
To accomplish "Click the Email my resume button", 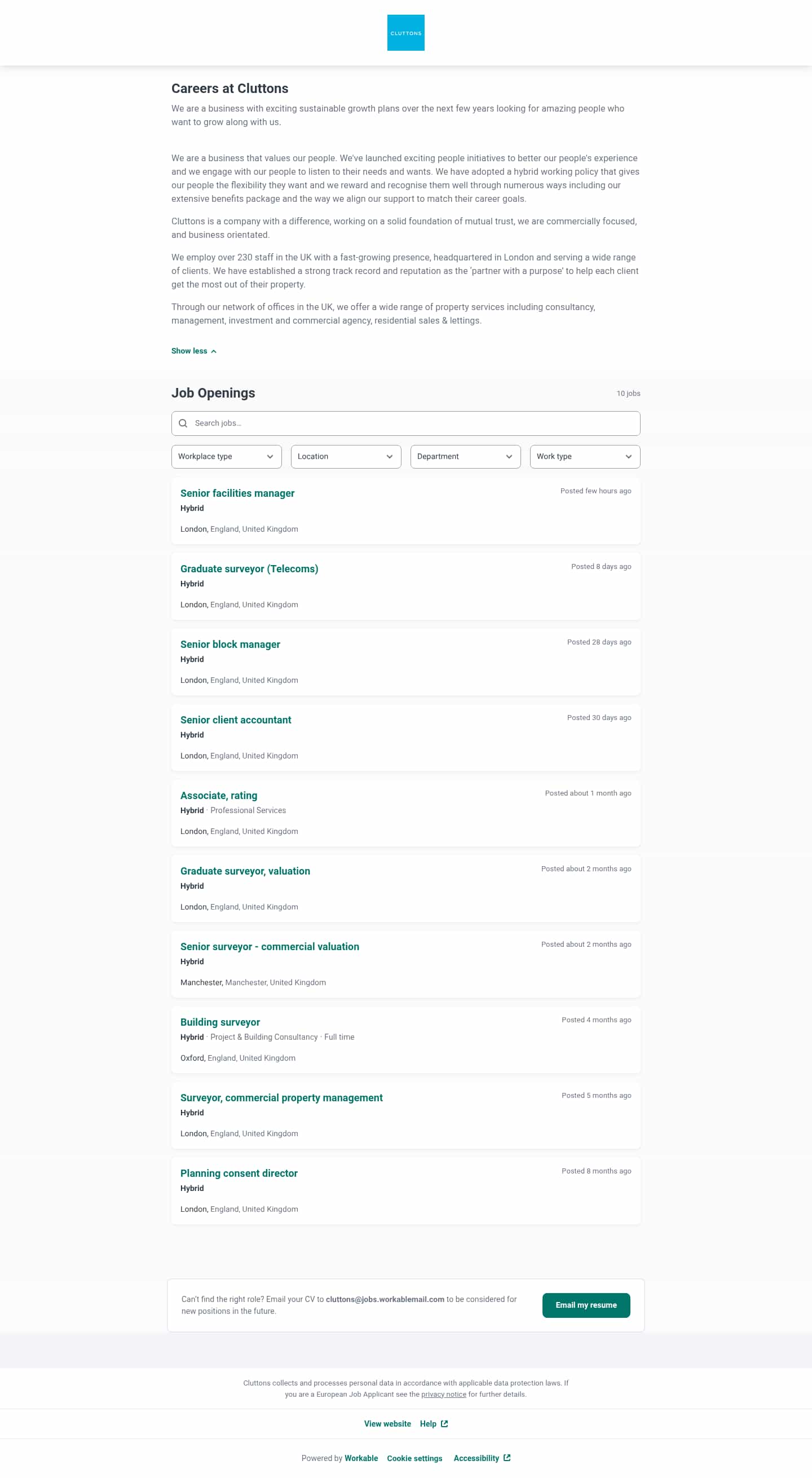I will [x=586, y=1305].
